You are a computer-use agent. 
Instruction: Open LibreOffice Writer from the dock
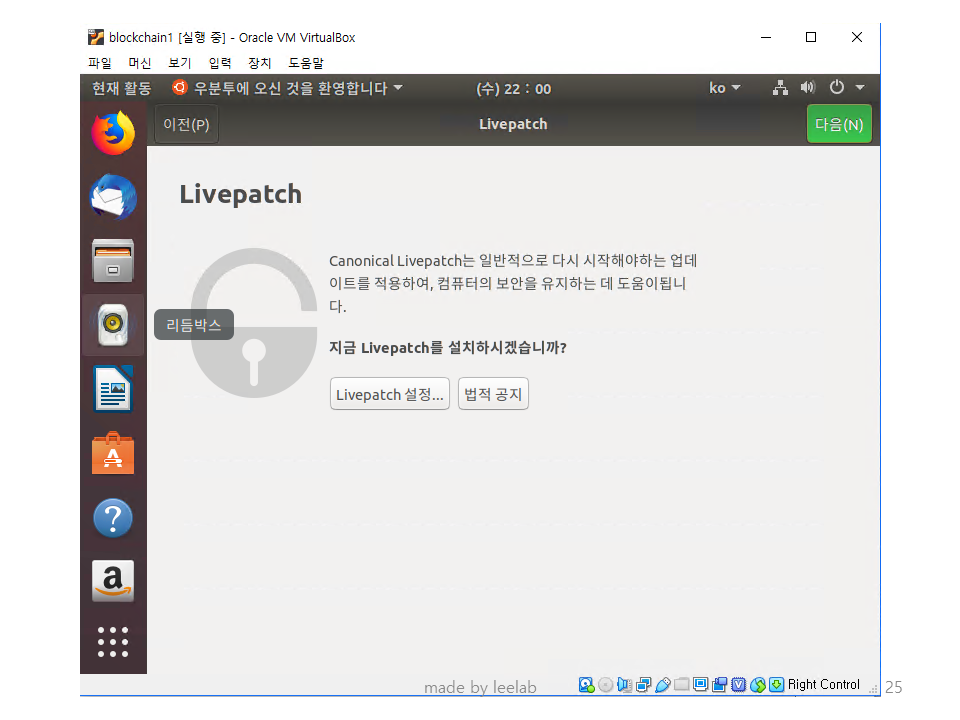(113, 389)
